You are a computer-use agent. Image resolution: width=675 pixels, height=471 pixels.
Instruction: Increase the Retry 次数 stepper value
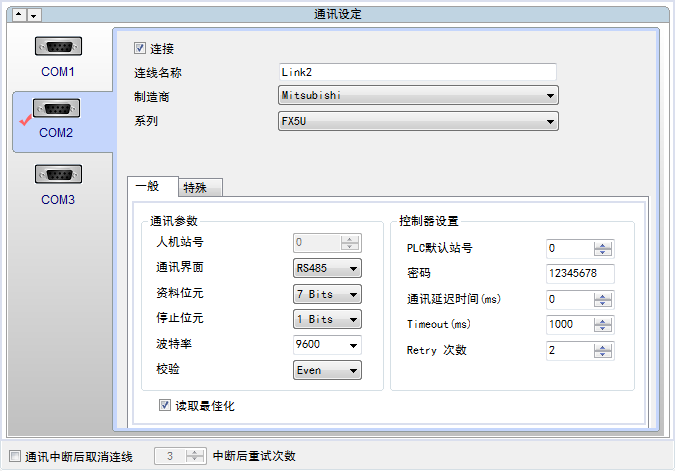[604, 346]
